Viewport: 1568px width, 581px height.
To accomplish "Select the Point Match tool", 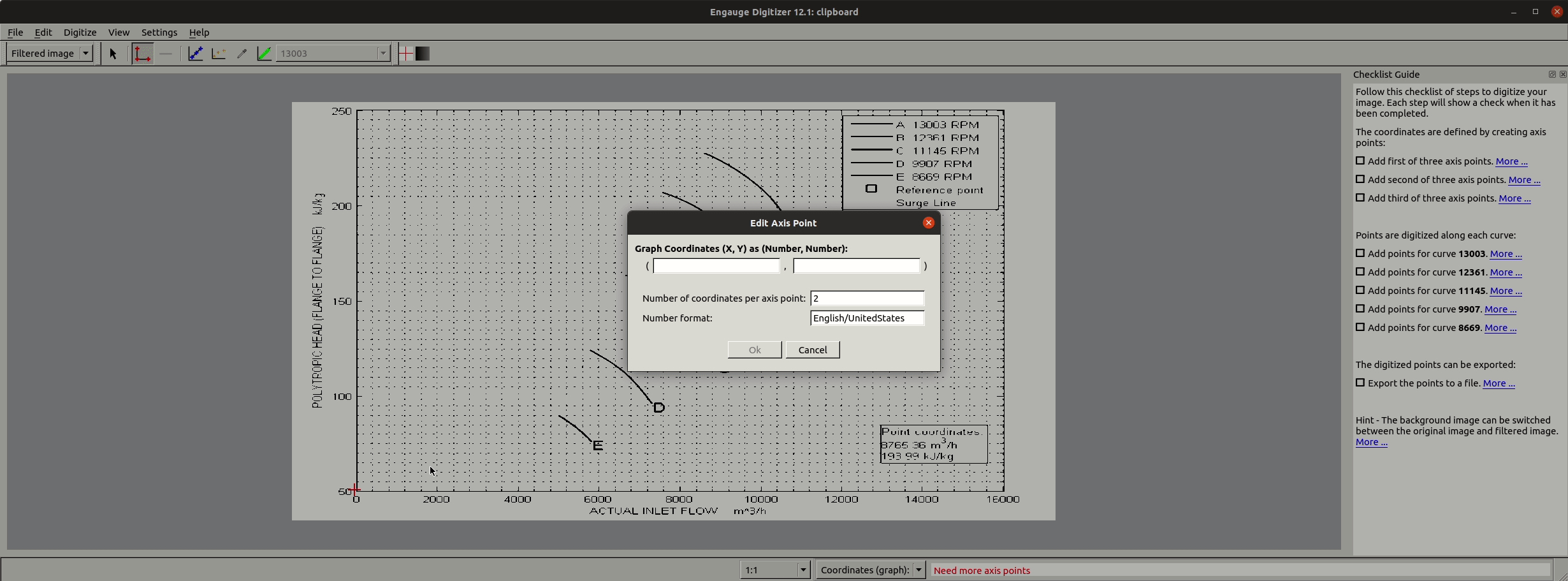I will 219,54.
